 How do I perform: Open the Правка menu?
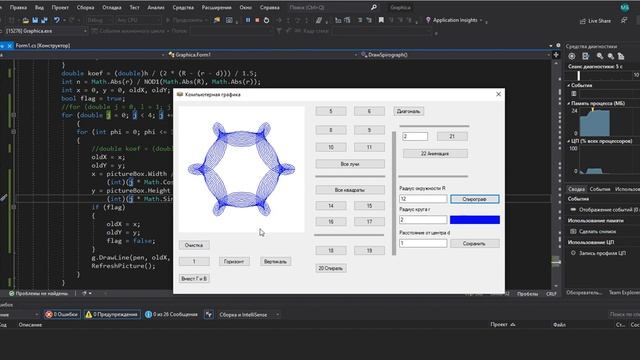pyautogui.click(x=18, y=7)
